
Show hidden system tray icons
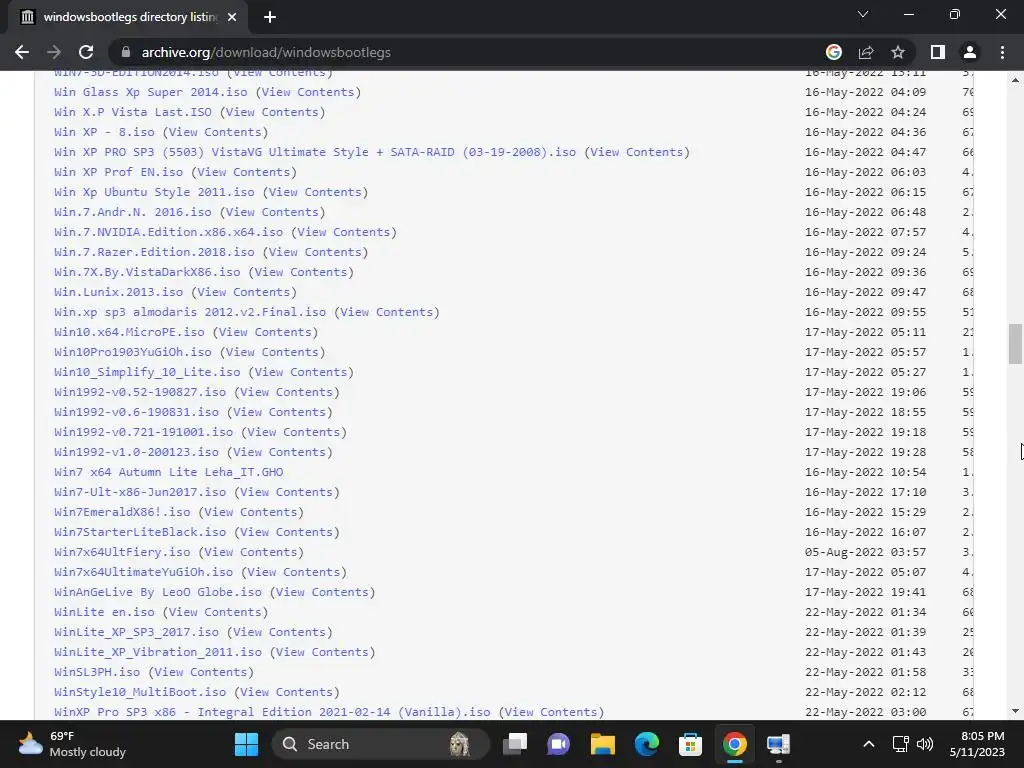click(x=869, y=744)
